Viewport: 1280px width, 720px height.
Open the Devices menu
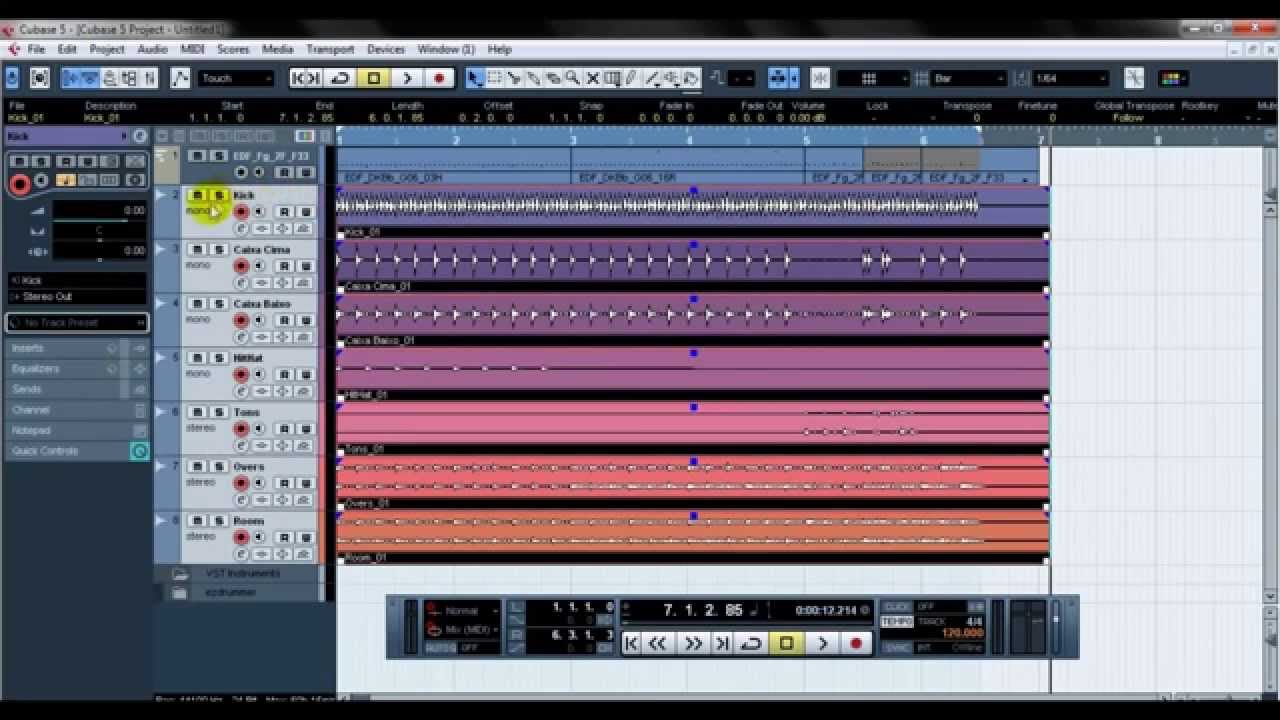pyautogui.click(x=386, y=49)
